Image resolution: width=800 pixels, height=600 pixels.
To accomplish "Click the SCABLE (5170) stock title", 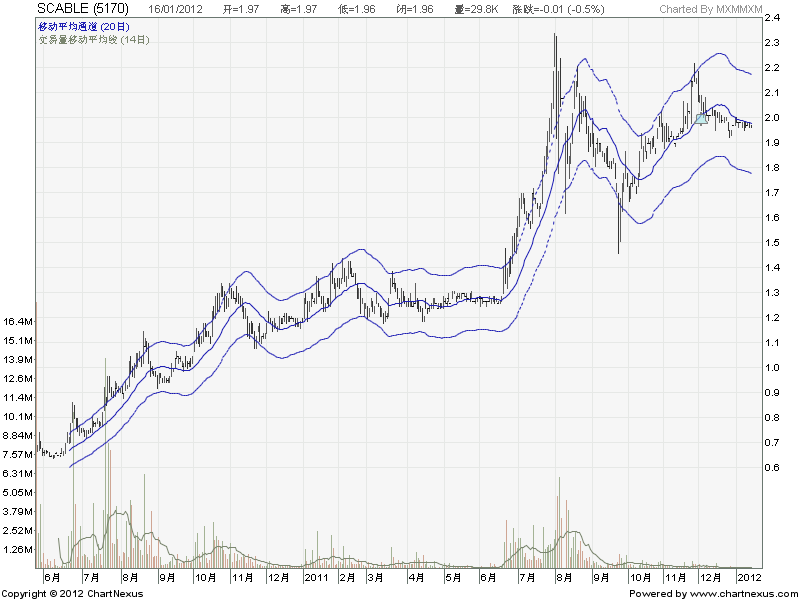I will tap(79, 9).
